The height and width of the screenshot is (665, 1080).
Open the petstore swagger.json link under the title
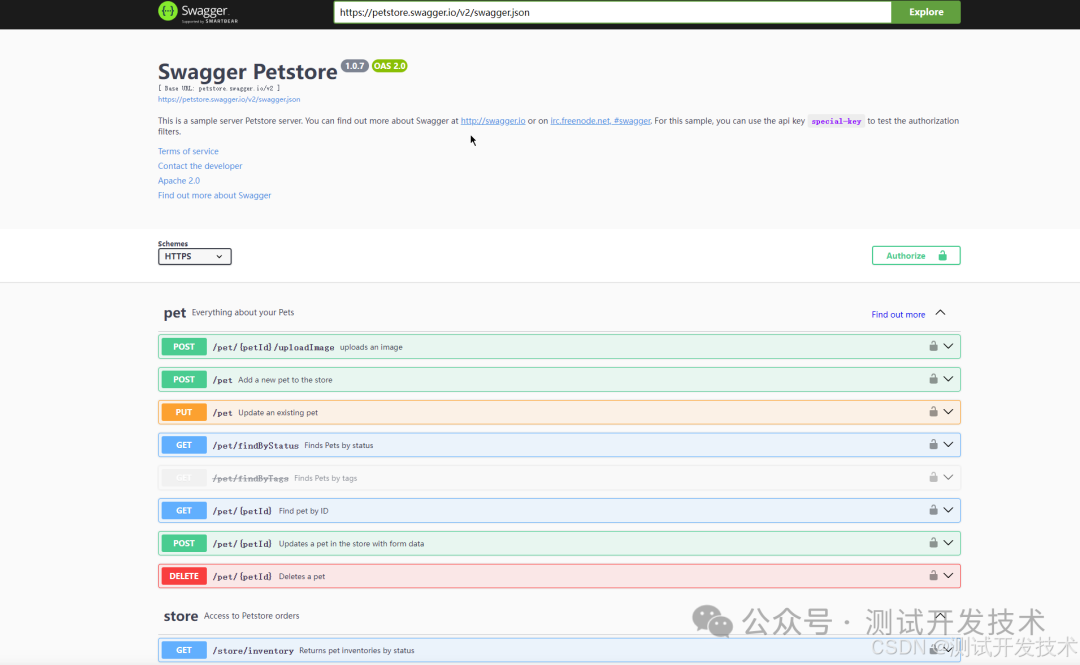click(229, 99)
